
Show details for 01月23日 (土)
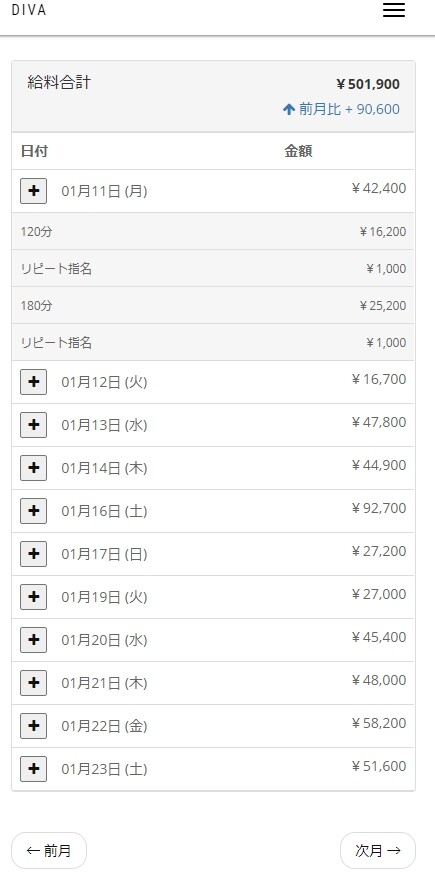click(34, 770)
